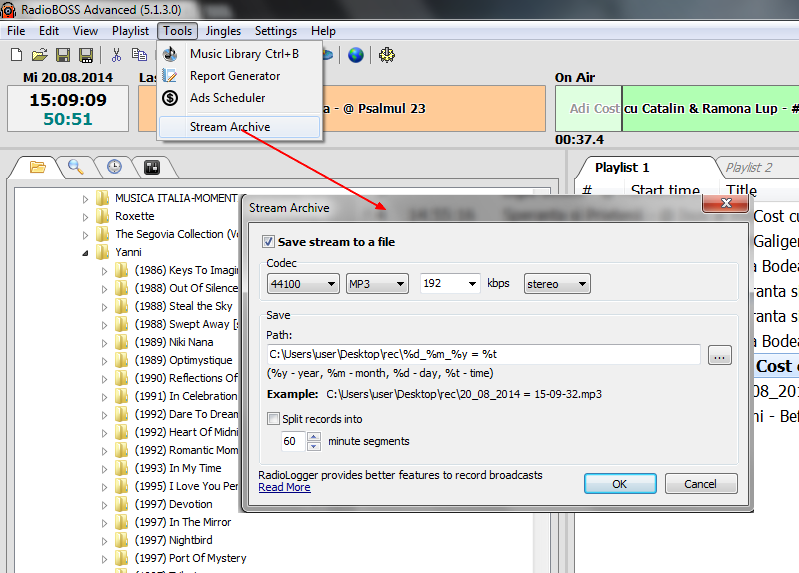Click OK in Stream Archive dialog
This screenshot has height=573, width=799.
[x=620, y=484]
